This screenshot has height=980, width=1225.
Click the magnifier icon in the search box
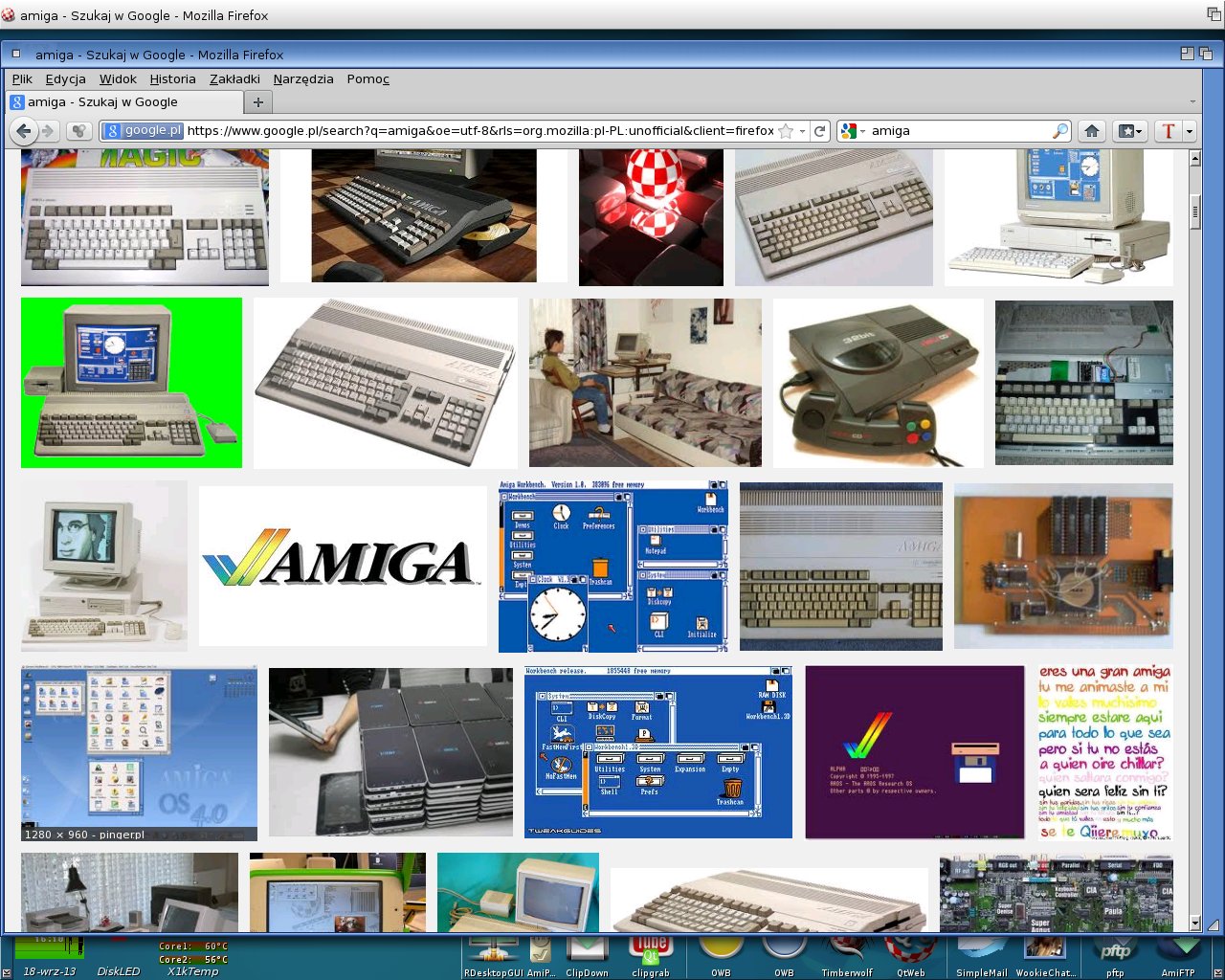click(x=1059, y=131)
